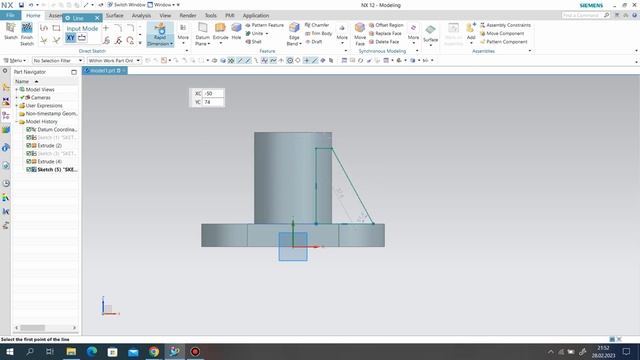Select Non-timestamp Geometry folder
Image resolution: width=640 pixels, height=360 pixels.
point(48,113)
